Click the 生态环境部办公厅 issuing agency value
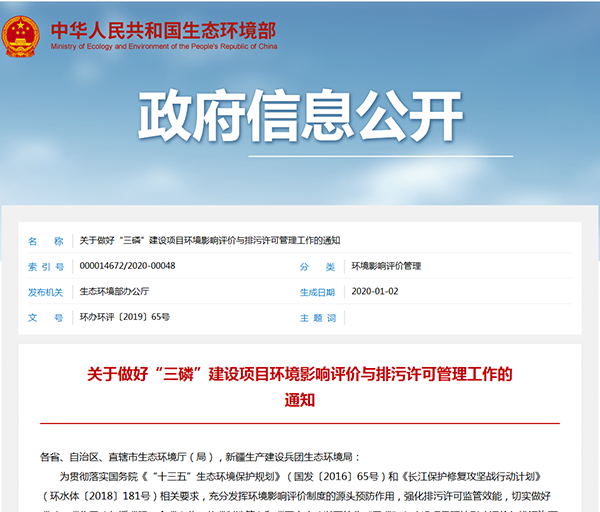The width and height of the screenshot is (600, 512). (x=114, y=292)
